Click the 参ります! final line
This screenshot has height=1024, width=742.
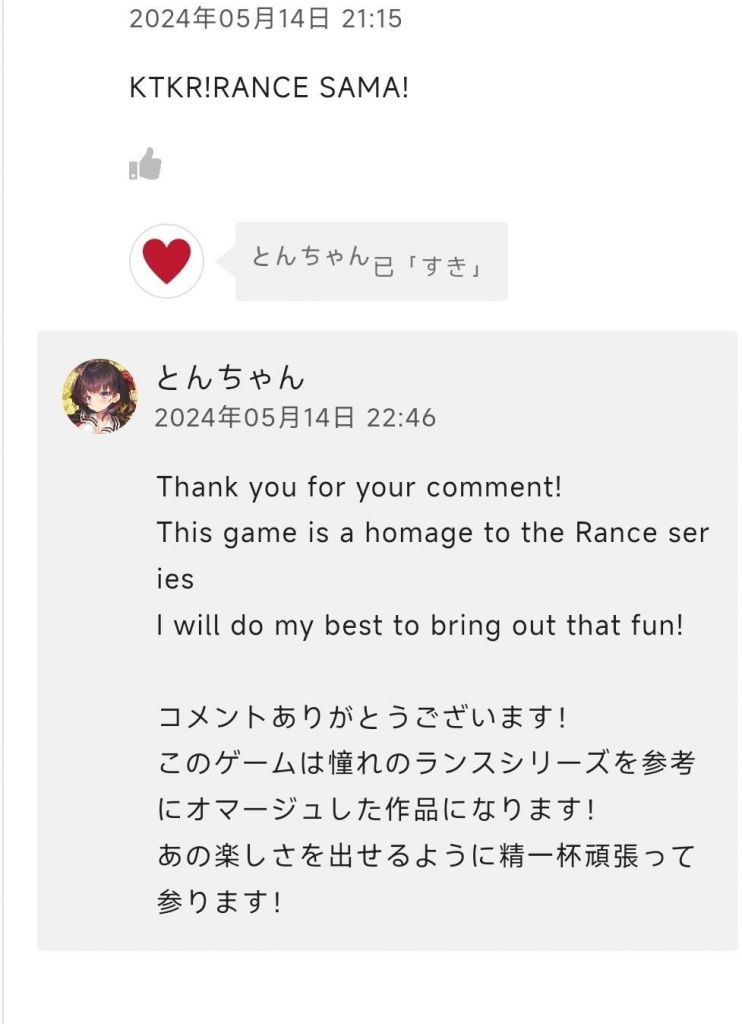[x=220, y=901]
